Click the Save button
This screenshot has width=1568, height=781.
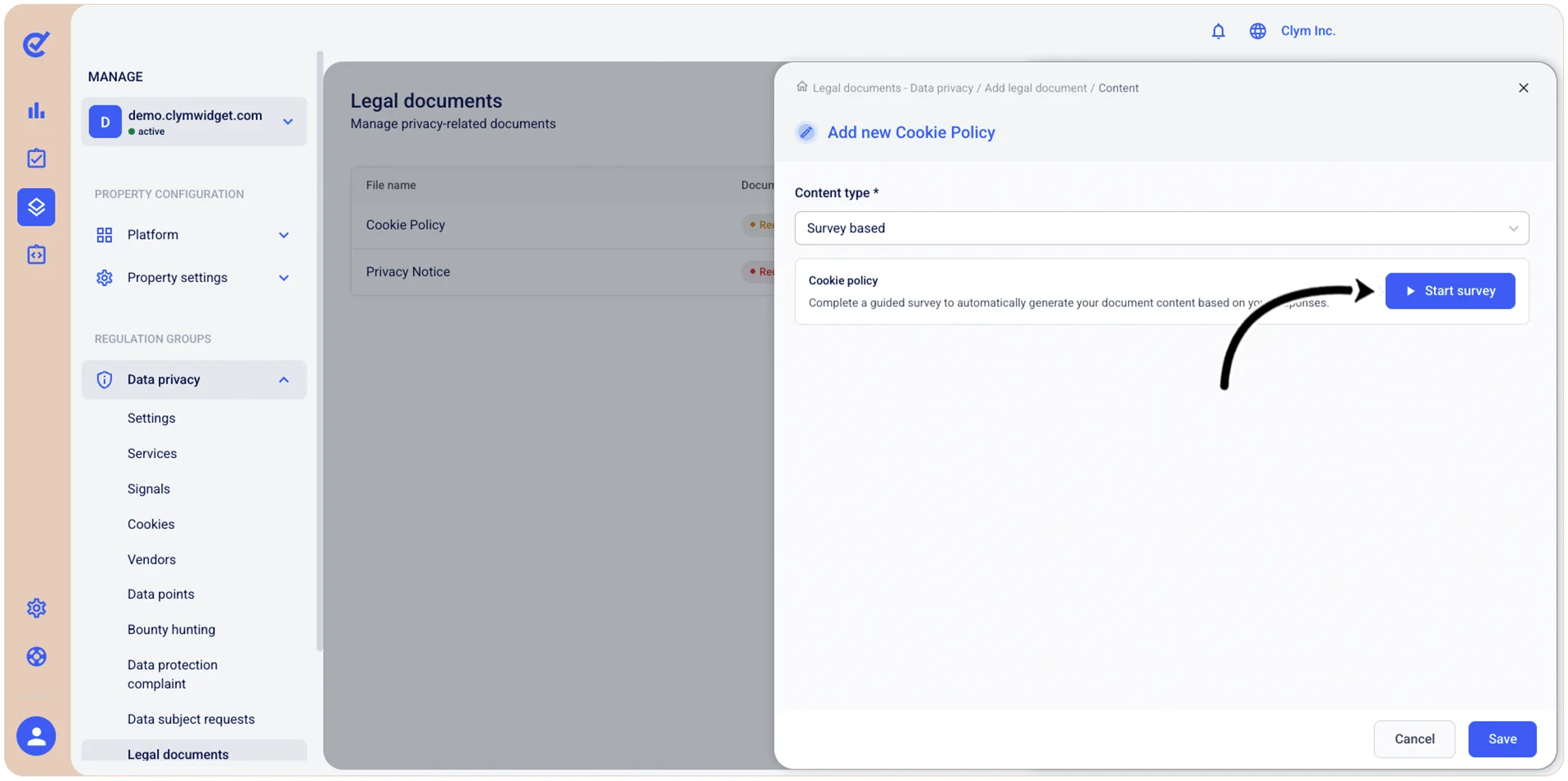[x=1502, y=738]
